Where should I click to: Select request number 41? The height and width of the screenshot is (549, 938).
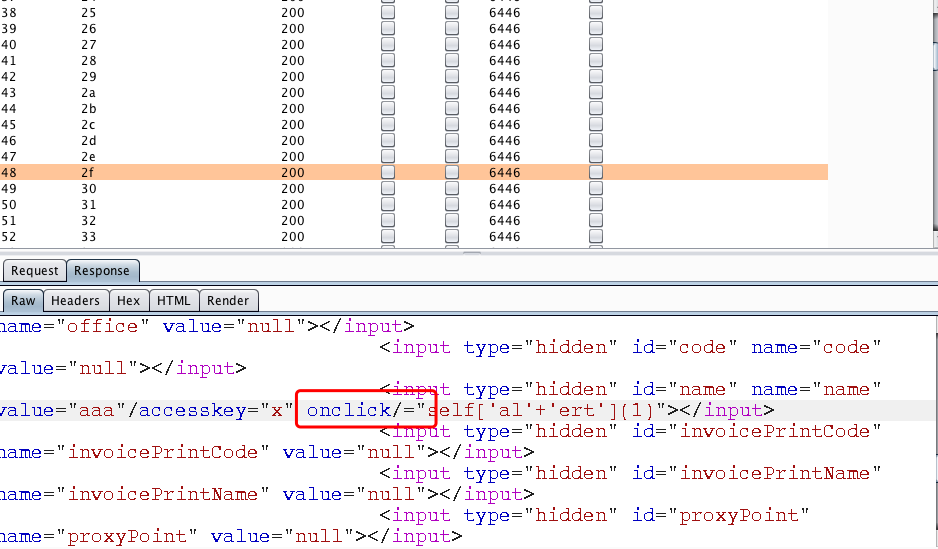tap(8, 61)
